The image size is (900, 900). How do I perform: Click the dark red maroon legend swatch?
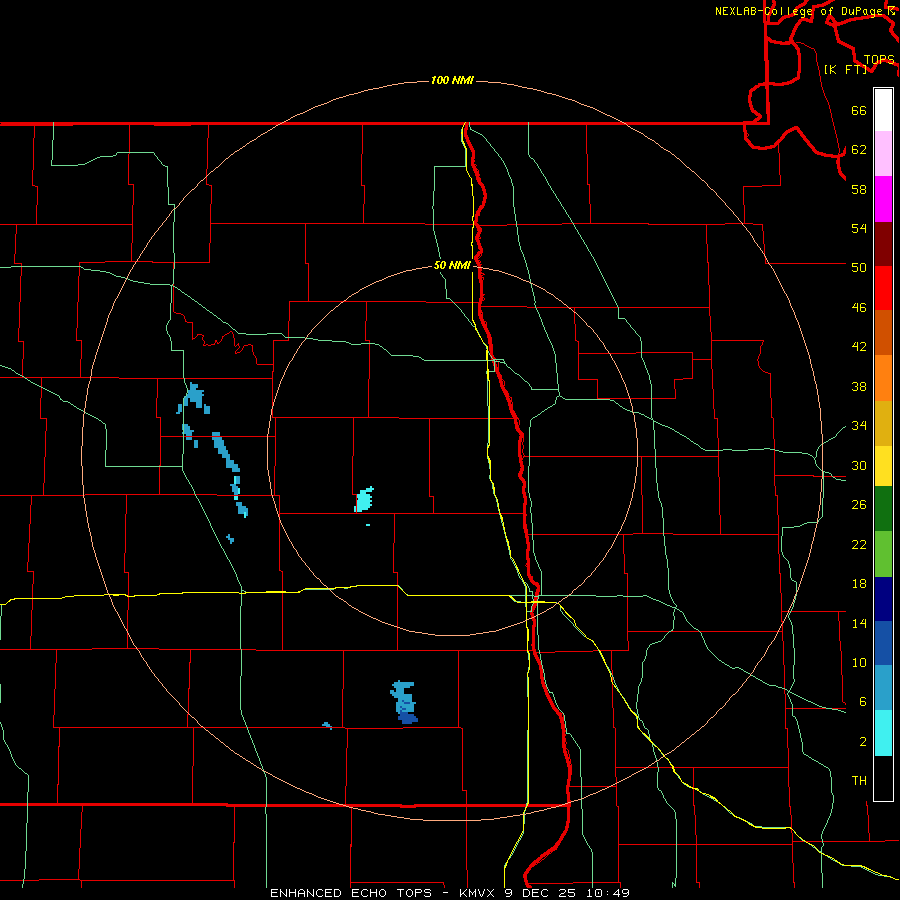pos(883,244)
